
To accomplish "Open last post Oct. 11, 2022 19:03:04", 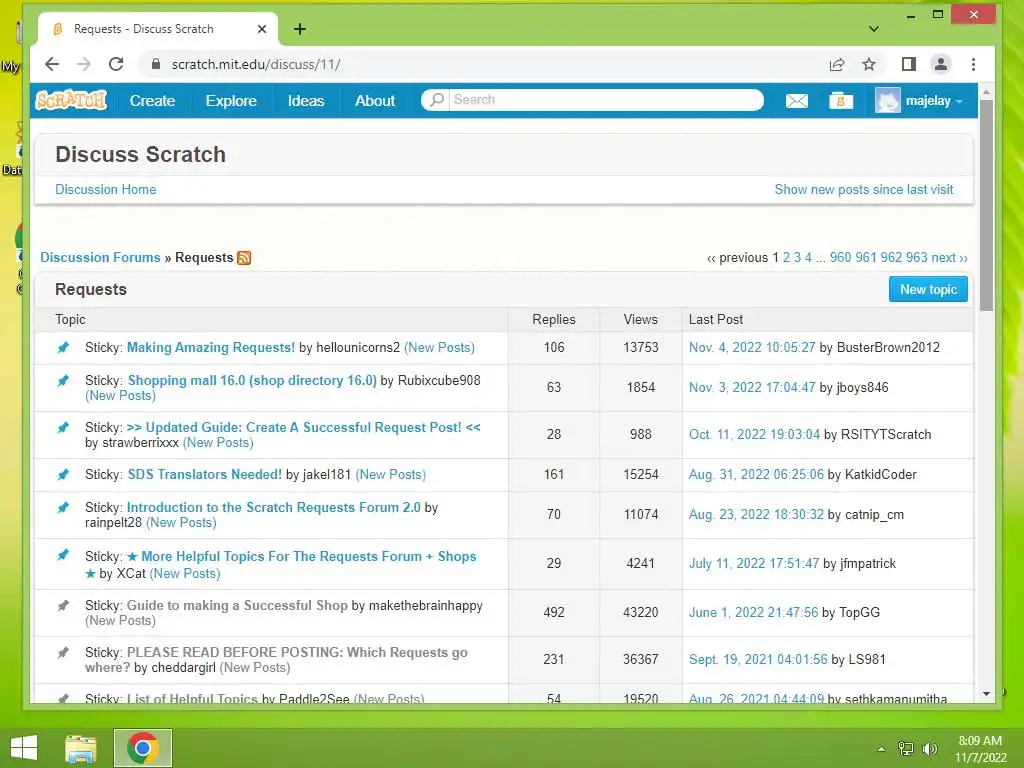I will 754,434.
